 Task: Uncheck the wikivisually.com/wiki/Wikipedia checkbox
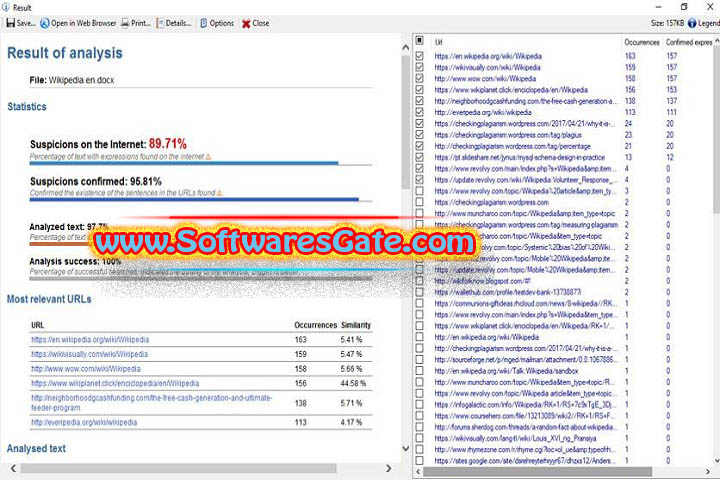(x=420, y=67)
